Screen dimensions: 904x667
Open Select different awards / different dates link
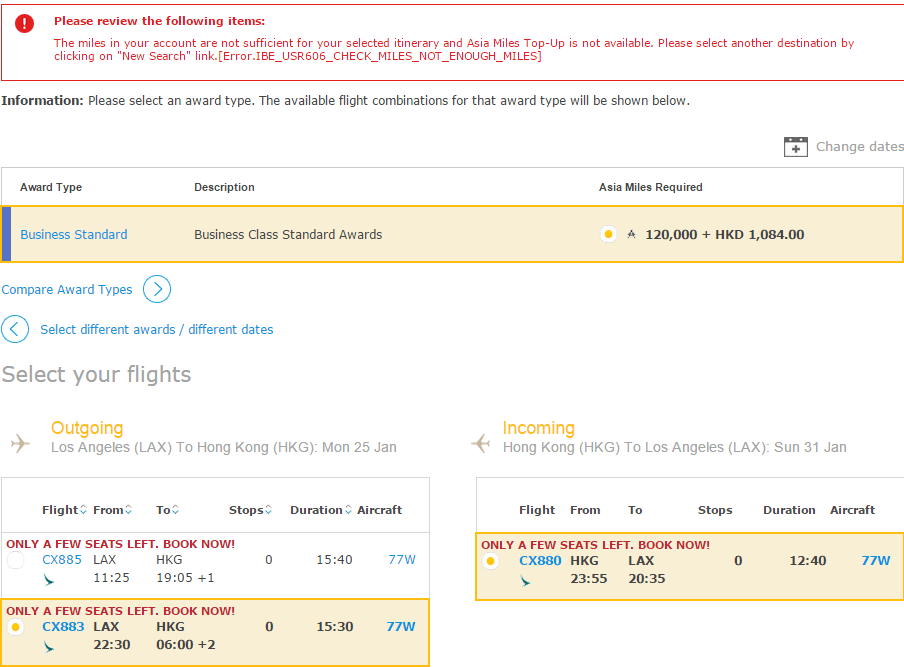click(157, 330)
